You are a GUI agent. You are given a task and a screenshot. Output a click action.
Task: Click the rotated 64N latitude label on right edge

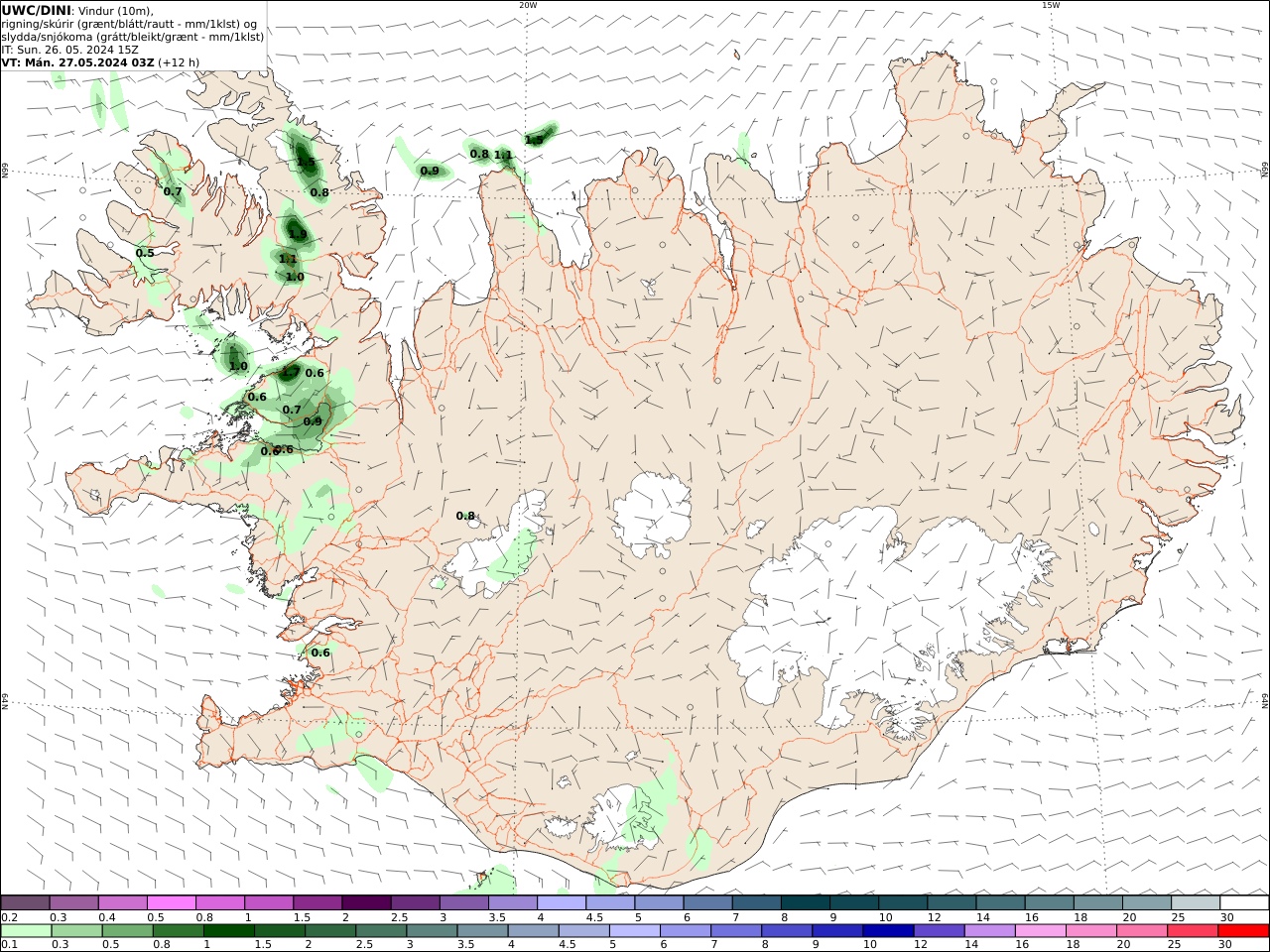[x=1265, y=701]
